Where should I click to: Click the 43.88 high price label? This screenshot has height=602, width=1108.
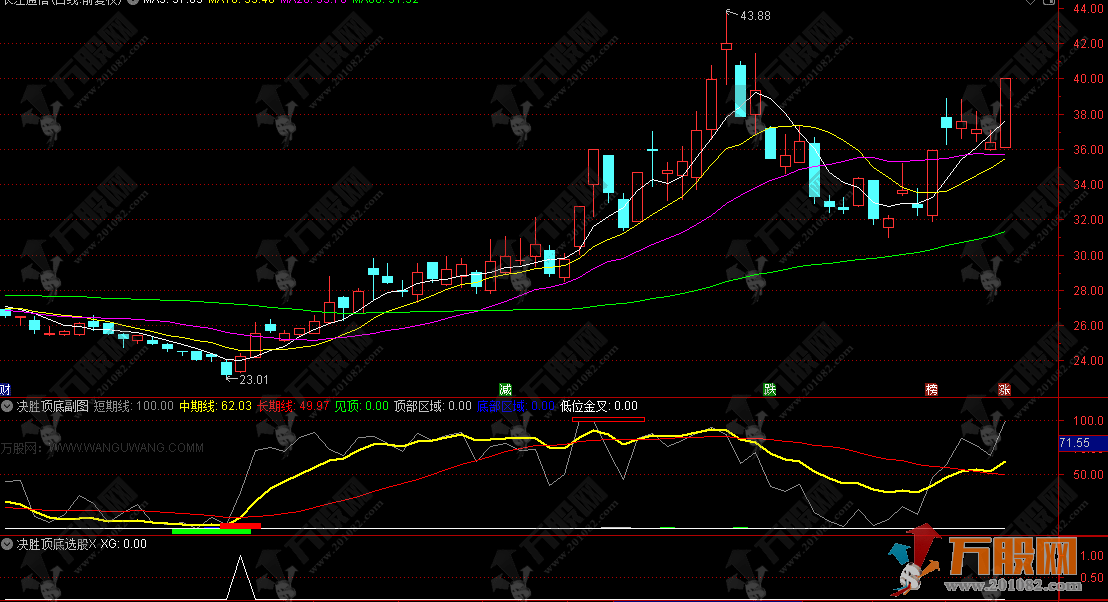click(x=755, y=15)
